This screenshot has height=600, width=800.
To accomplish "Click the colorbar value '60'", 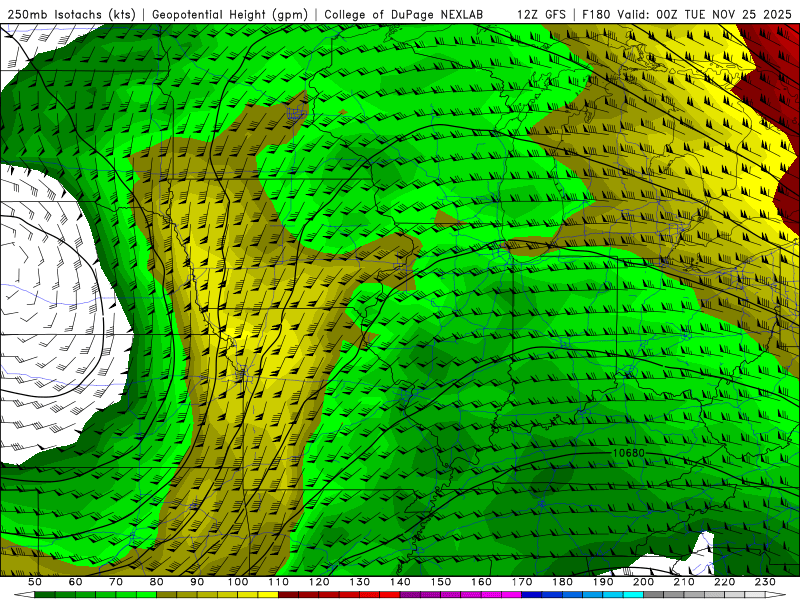I will [76, 582].
